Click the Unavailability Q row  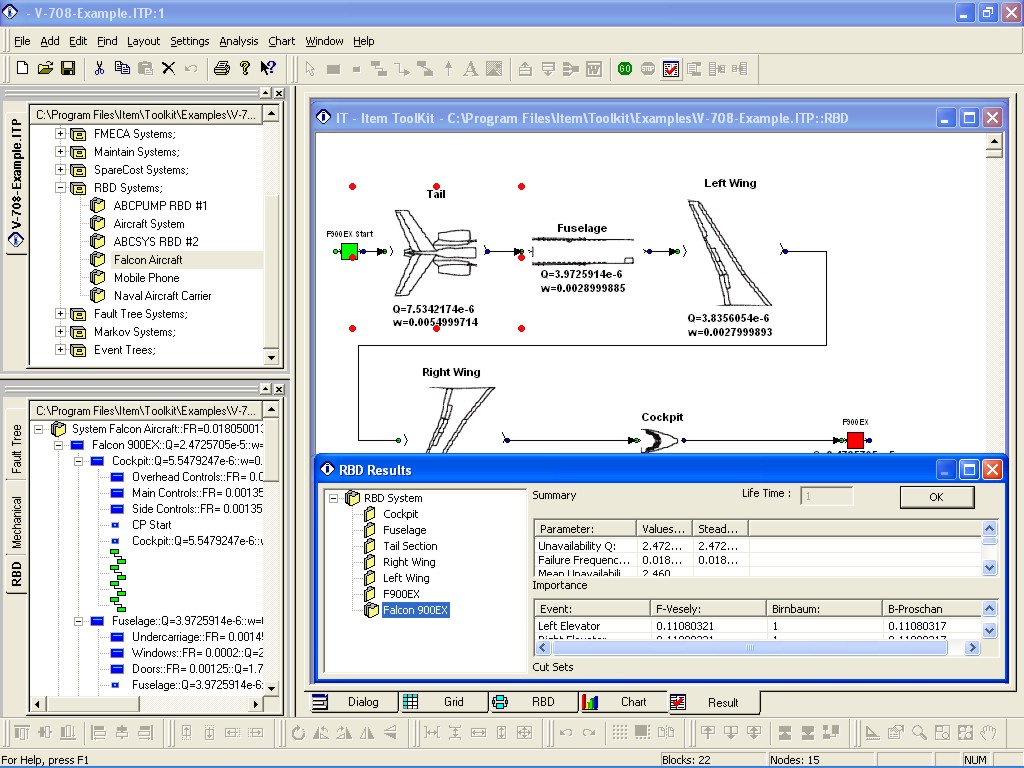tap(758, 546)
